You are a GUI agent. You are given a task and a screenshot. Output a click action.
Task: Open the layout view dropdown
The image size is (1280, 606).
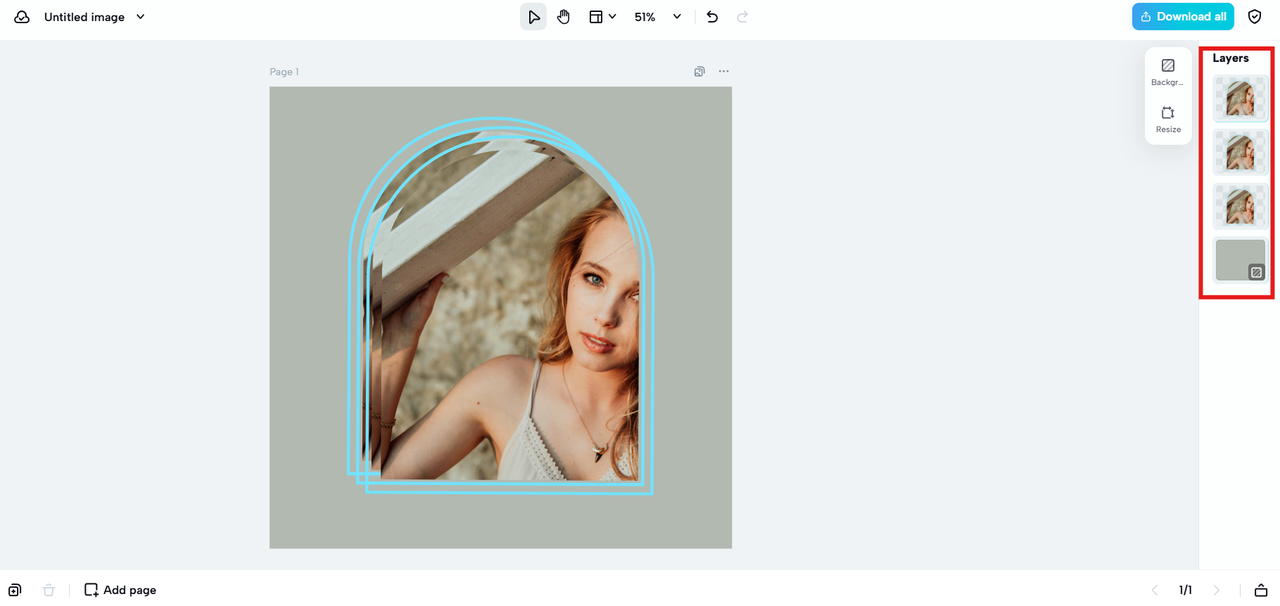pos(602,17)
